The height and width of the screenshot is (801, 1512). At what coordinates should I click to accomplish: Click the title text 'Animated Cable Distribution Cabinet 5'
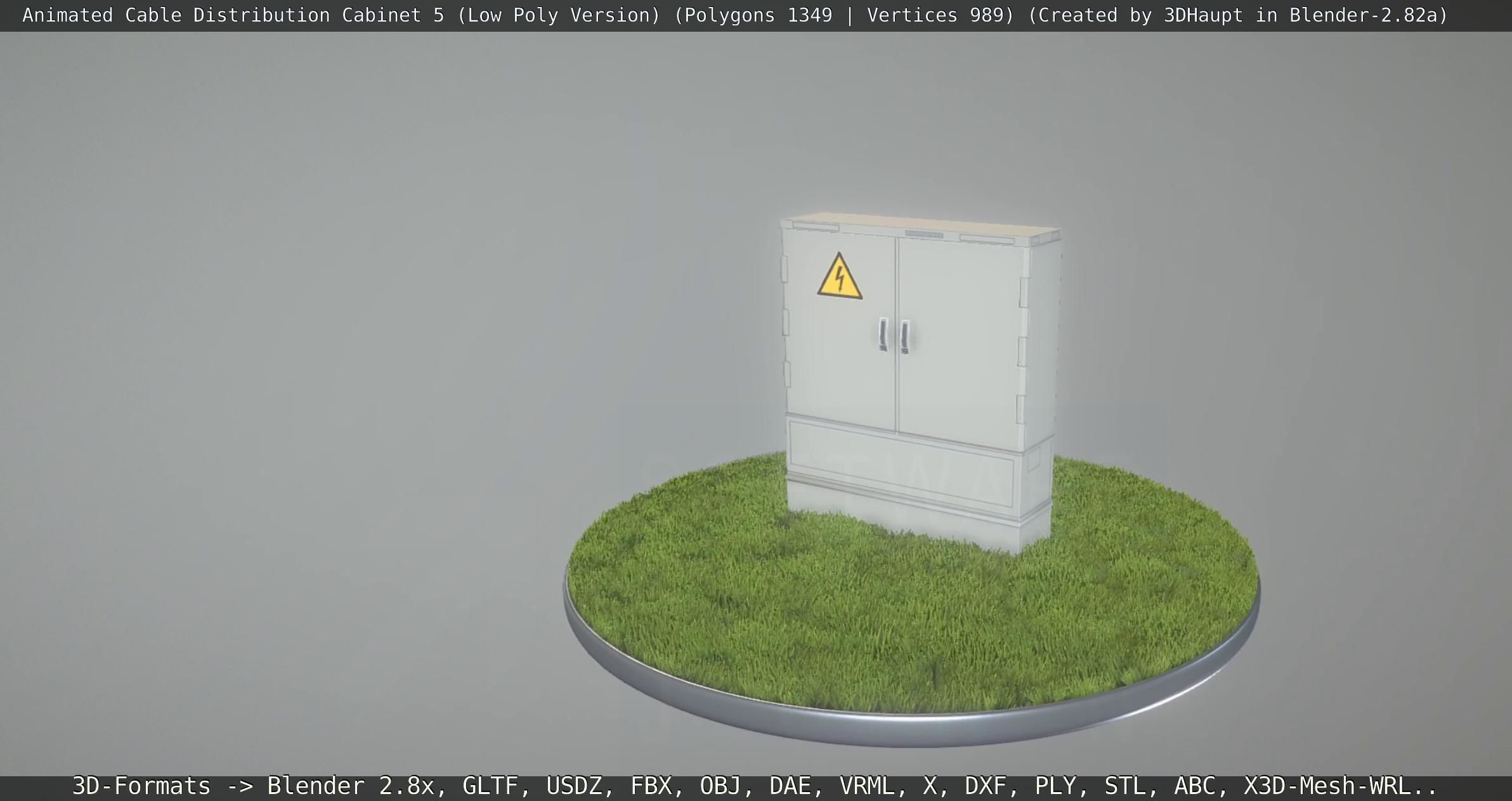(x=233, y=15)
